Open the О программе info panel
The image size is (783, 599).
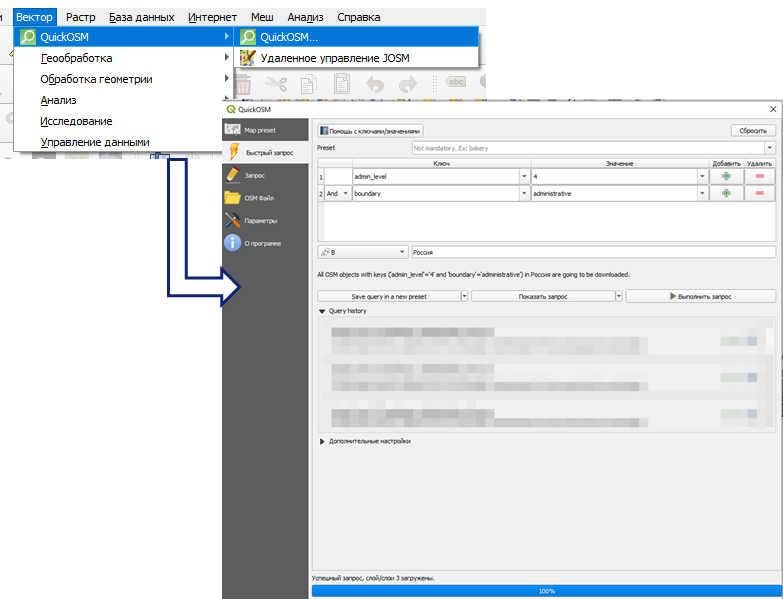tap(265, 243)
